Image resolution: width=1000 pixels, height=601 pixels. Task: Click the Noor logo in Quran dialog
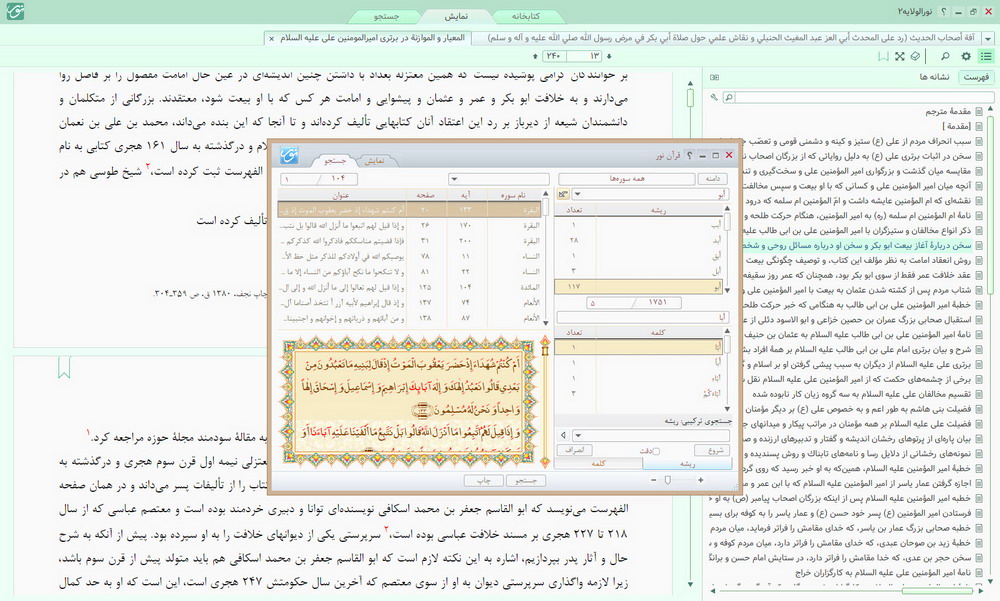[x=289, y=155]
